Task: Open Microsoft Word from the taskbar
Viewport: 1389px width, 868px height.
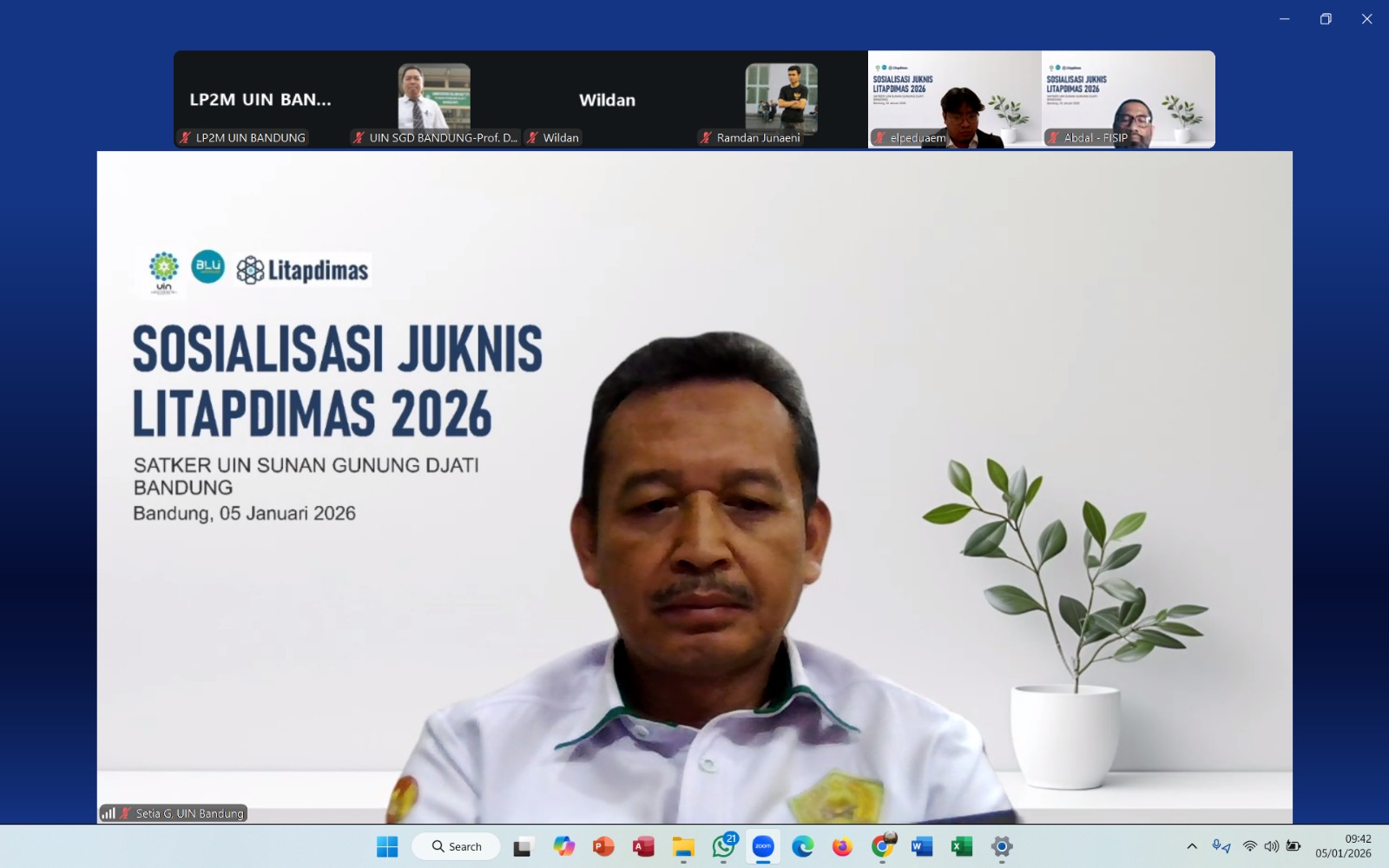Action: coord(922,846)
